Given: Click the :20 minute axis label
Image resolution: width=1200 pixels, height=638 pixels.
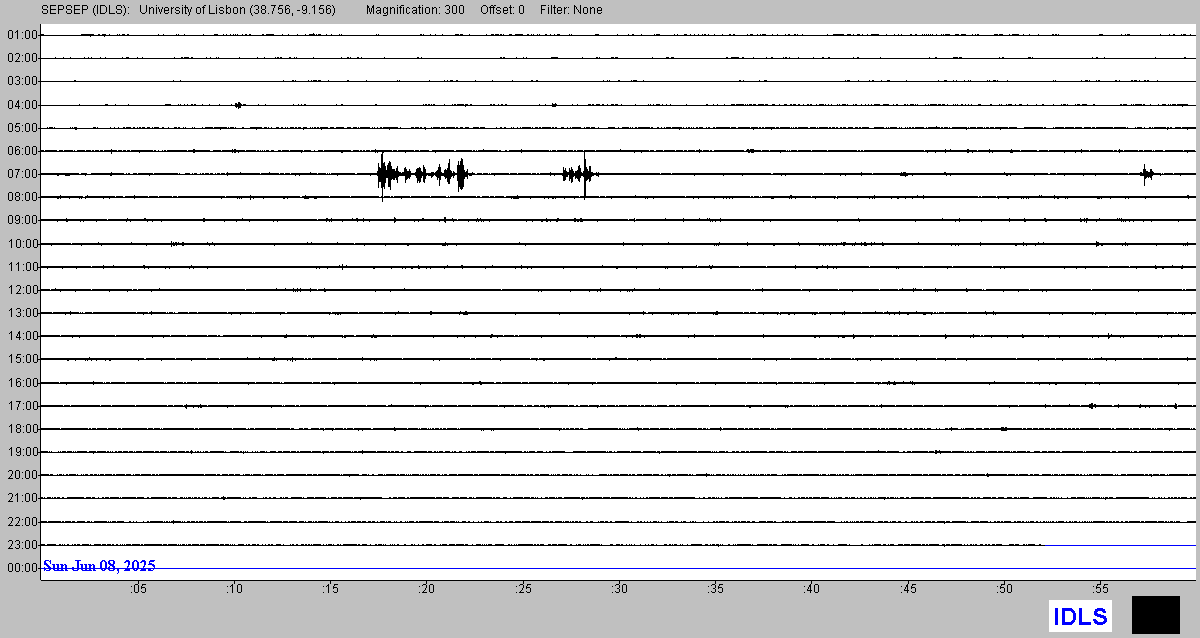Looking at the screenshot, I should [x=426, y=589].
